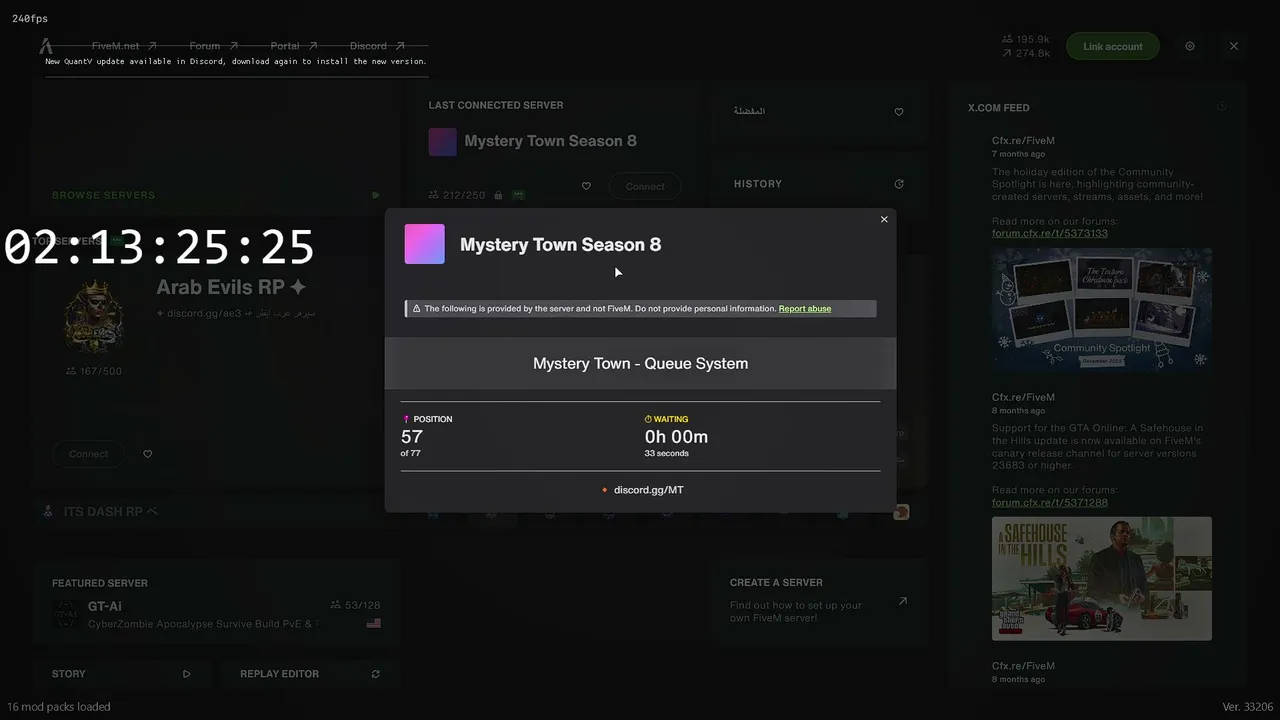The height and width of the screenshot is (720, 1280).
Task: Click the Report abuse link
Action: (x=805, y=309)
